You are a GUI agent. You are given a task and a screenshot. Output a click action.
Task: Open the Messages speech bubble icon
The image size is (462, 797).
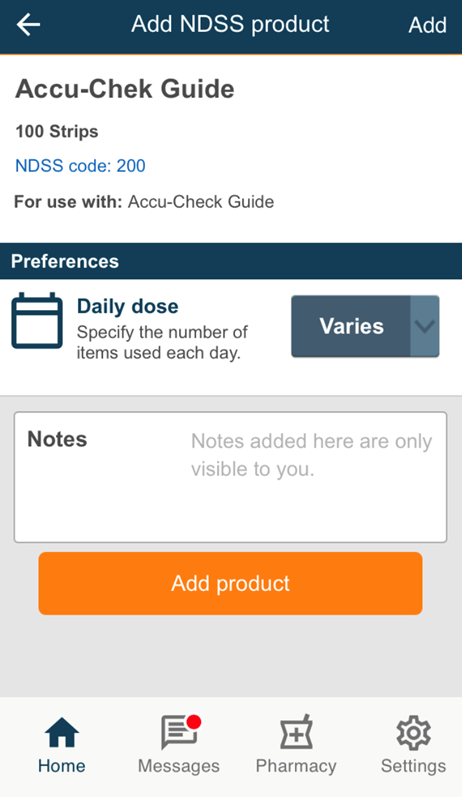pyautogui.click(x=178, y=732)
